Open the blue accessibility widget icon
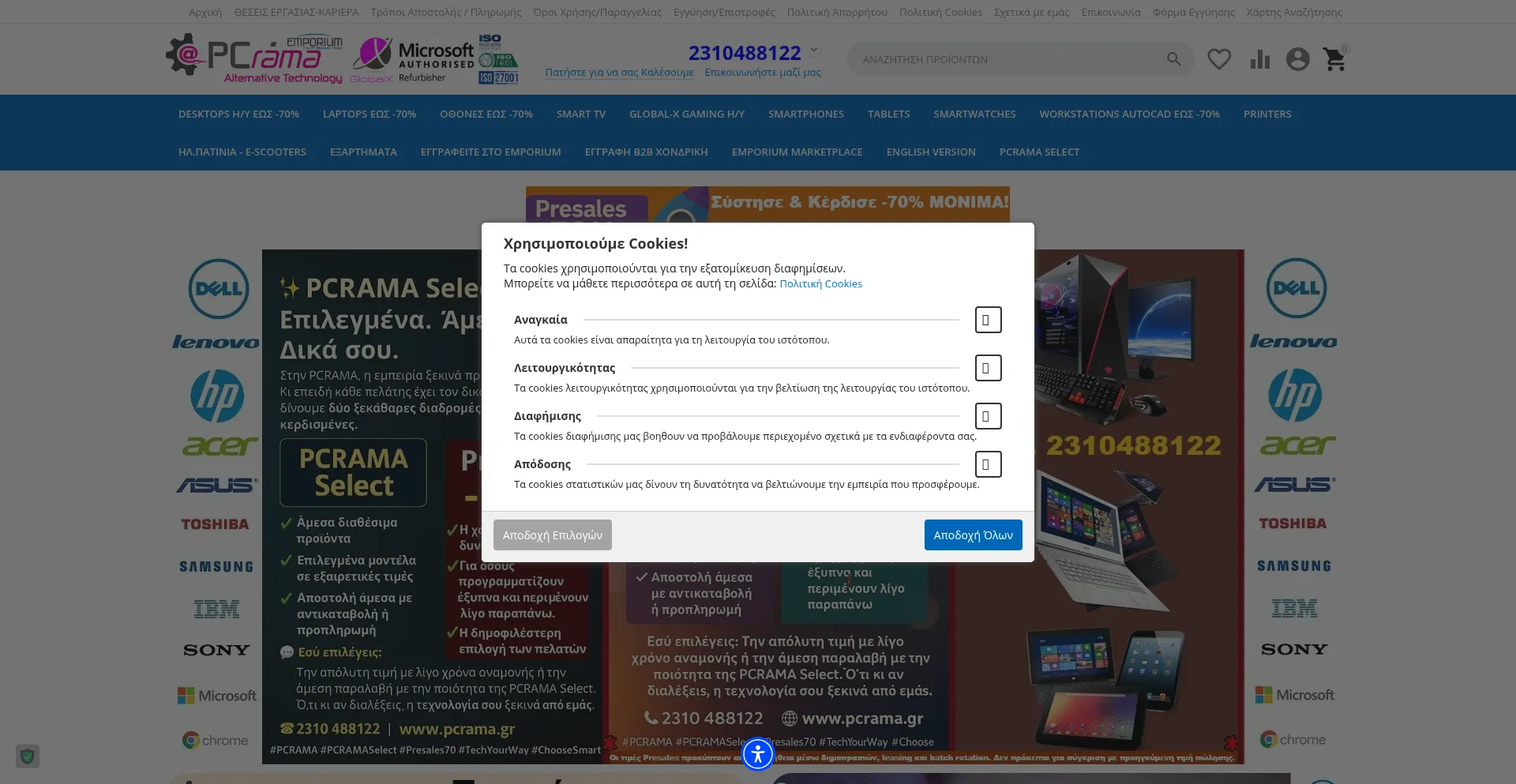This screenshot has height=784, width=1516. coord(758,754)
